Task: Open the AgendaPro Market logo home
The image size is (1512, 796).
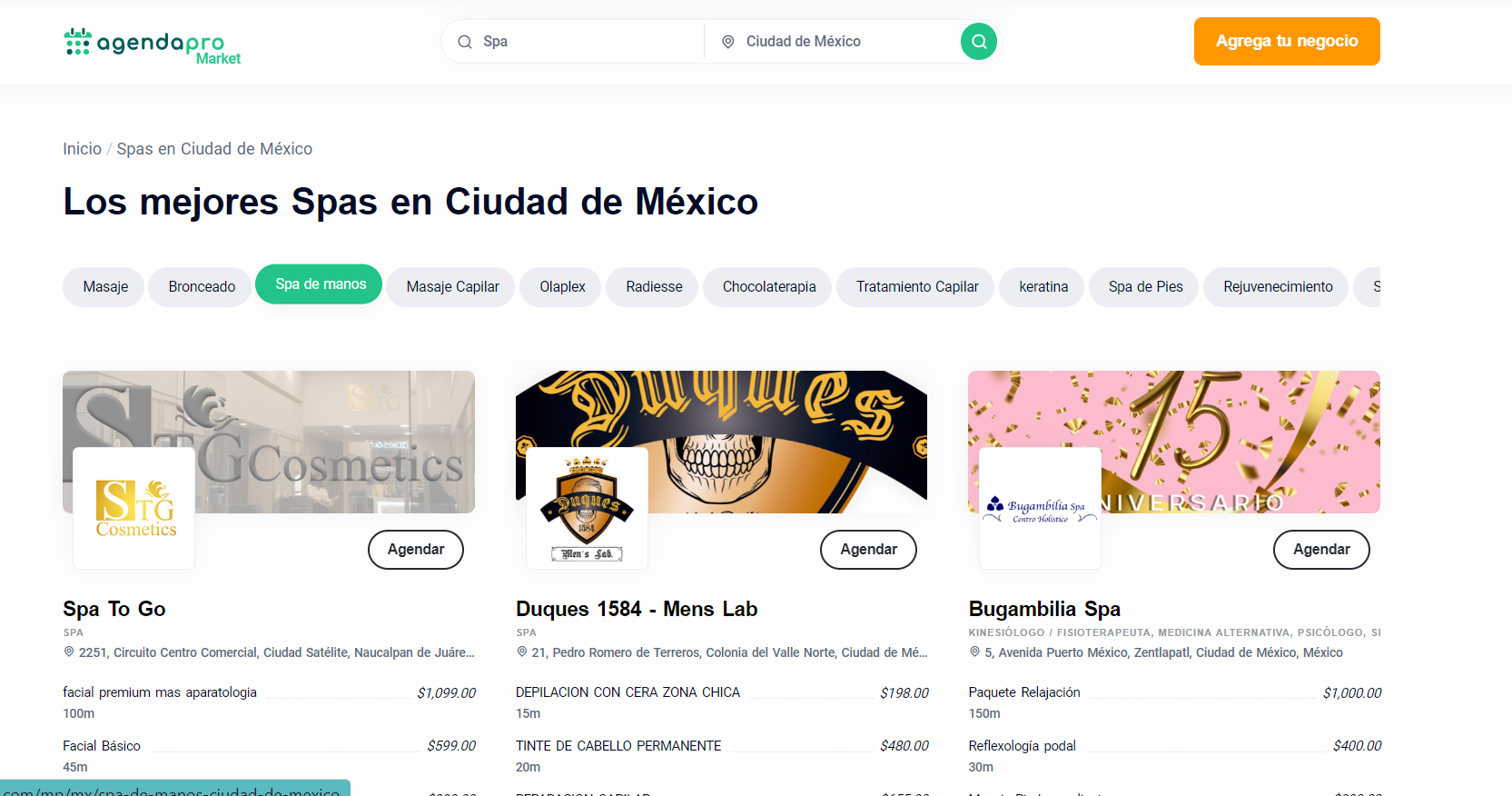Action: [152, 44]
